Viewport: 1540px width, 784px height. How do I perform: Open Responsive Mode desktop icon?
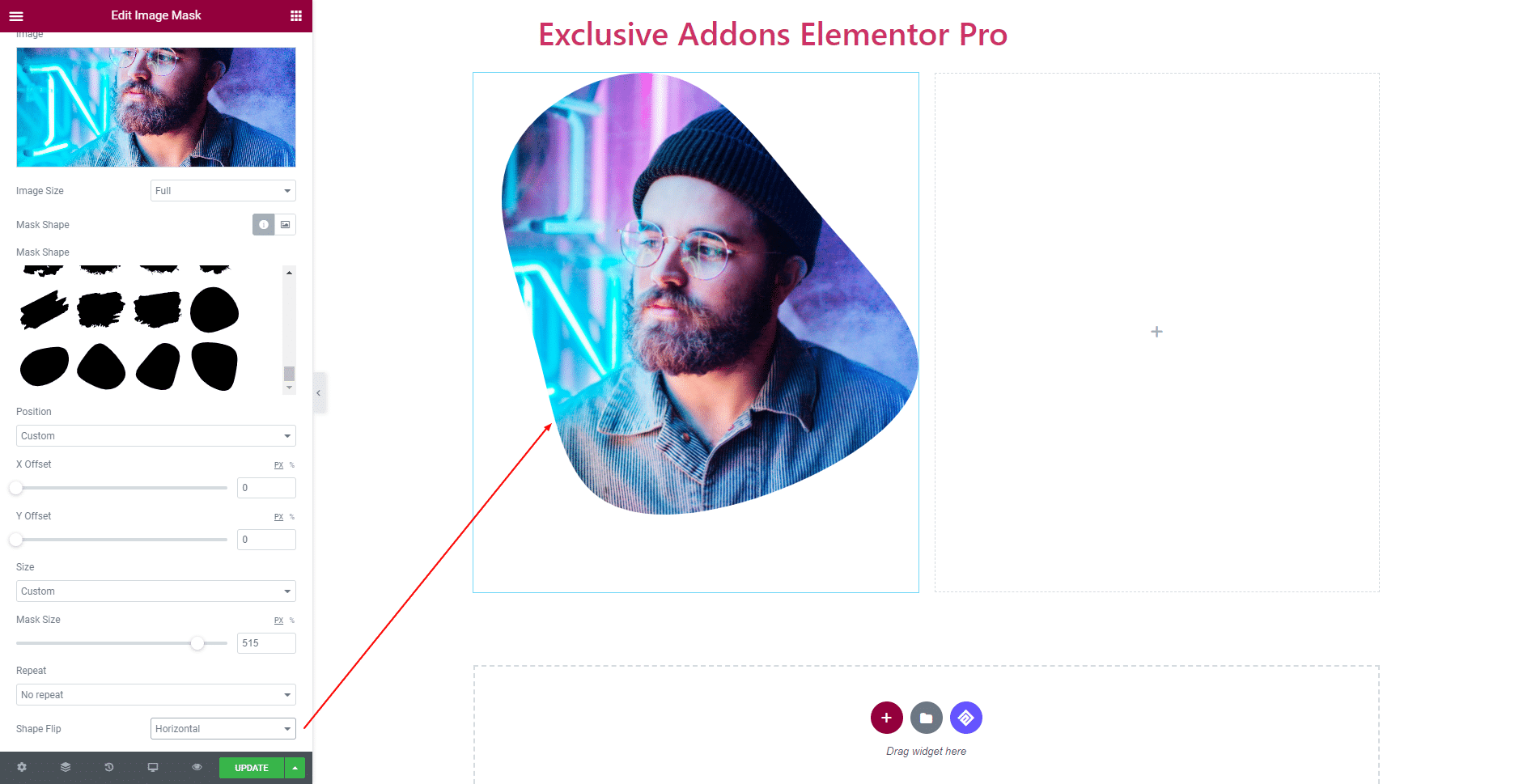[x=153, y=767]
